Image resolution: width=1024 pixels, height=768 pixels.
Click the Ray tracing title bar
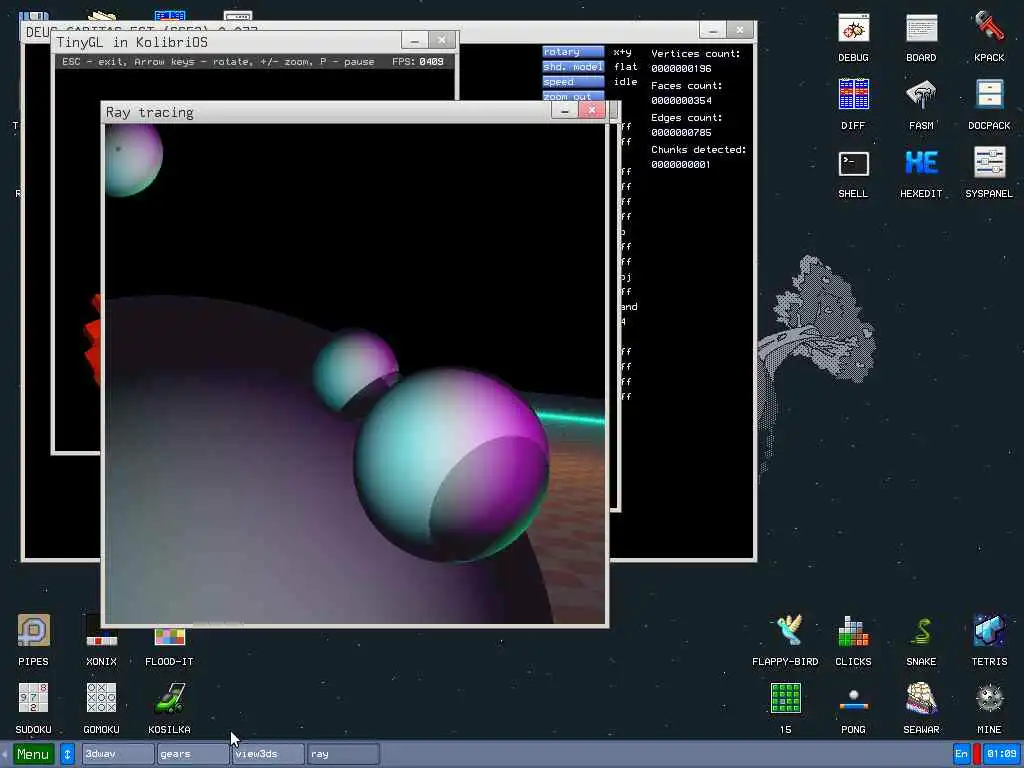(x=327, y=112)
